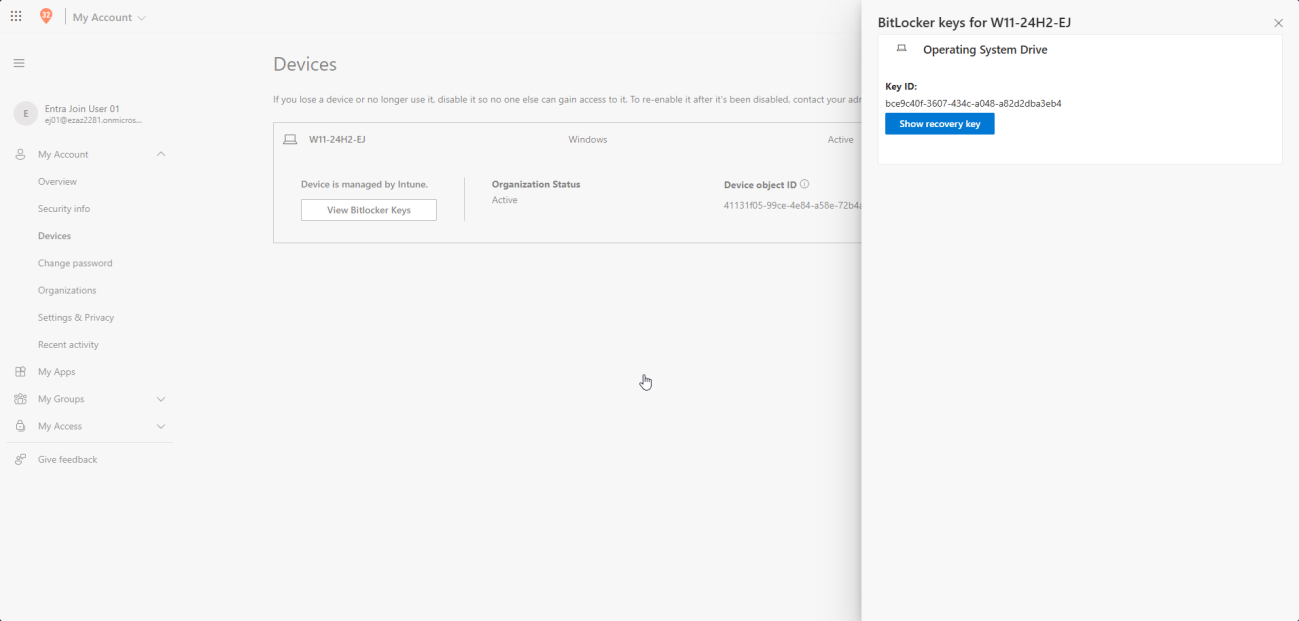Click the Devices page heading
Image resolution: width=1299 pixels, height=621 pixels.
point(305,64)
